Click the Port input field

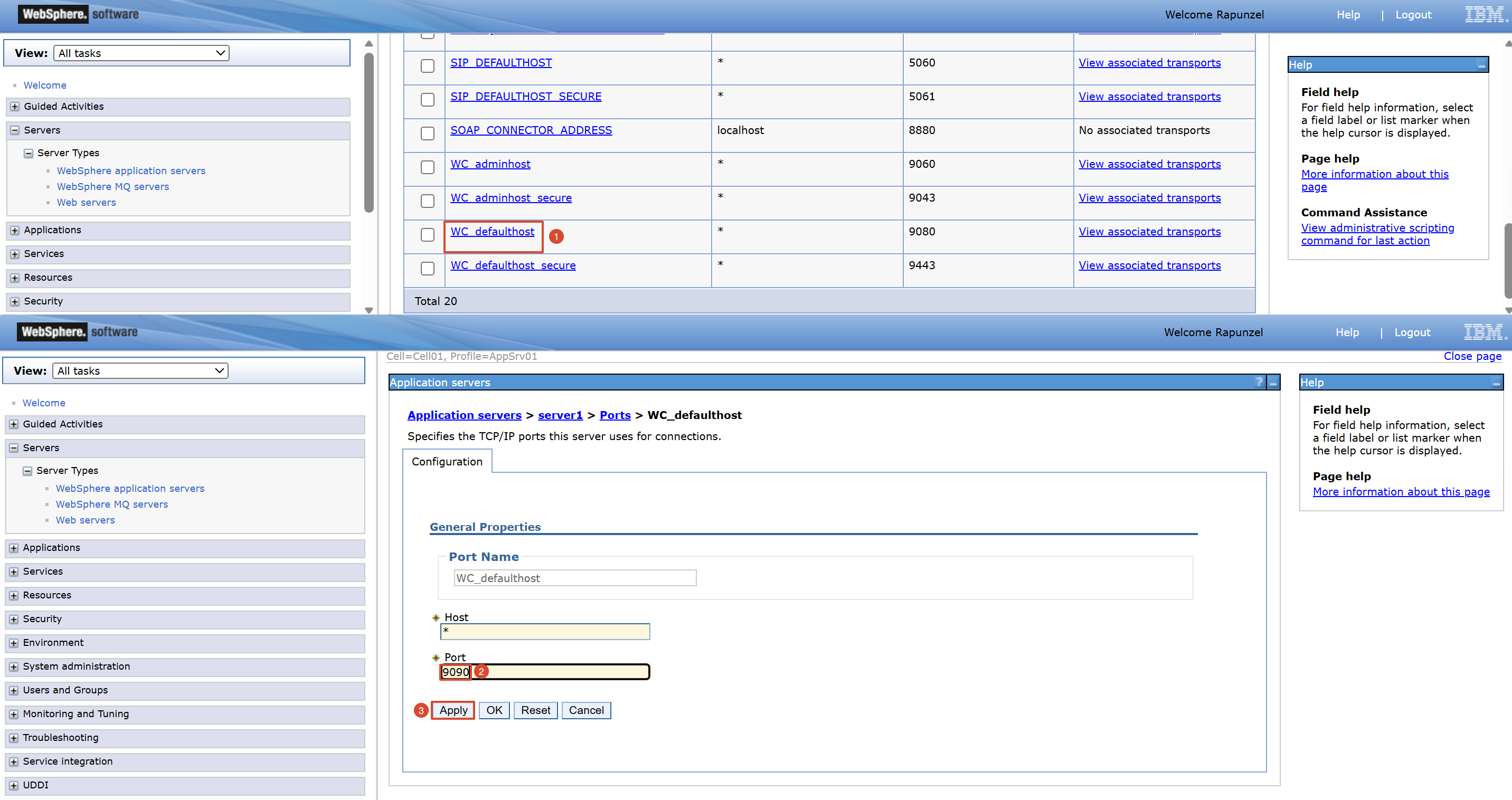545,672
